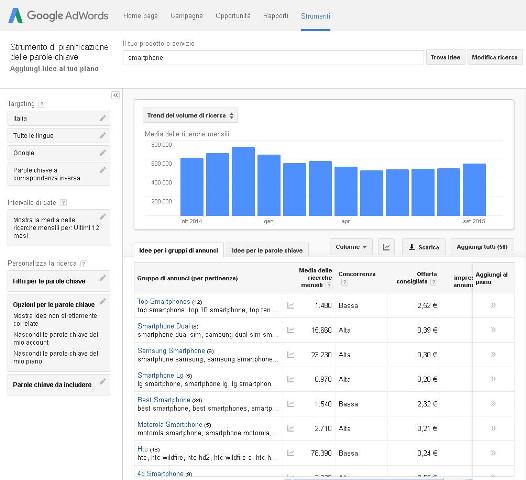Toggle the chart view icon button
This screenshot has width=526, height=480.
point(386,247)
